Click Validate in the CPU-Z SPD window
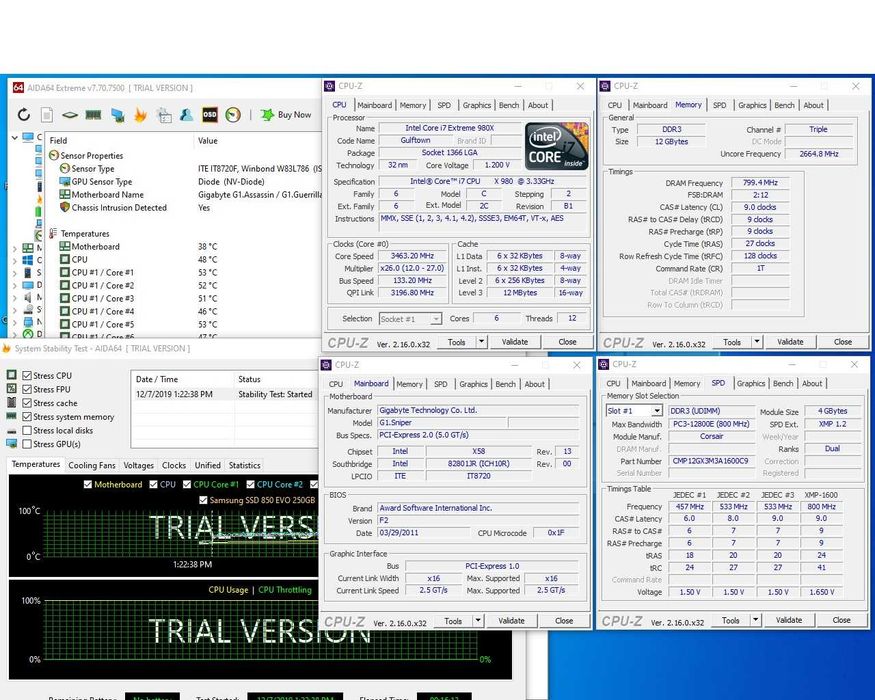Viewport: 875px width, 700px height. (x=789, y=620)
